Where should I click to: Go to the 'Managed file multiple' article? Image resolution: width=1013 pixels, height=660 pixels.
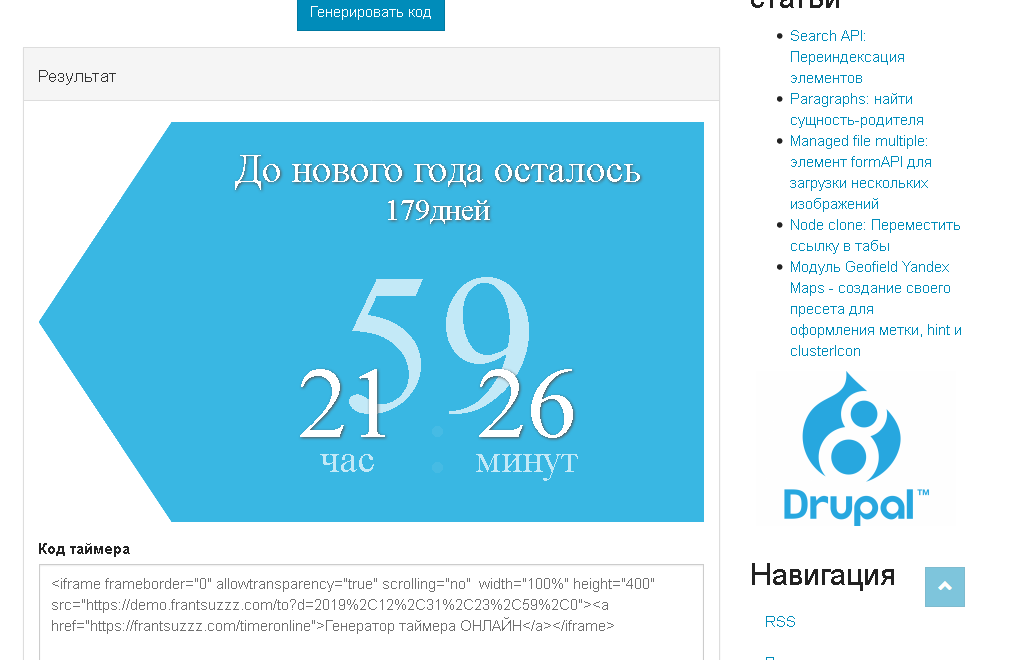pos(860,172)
